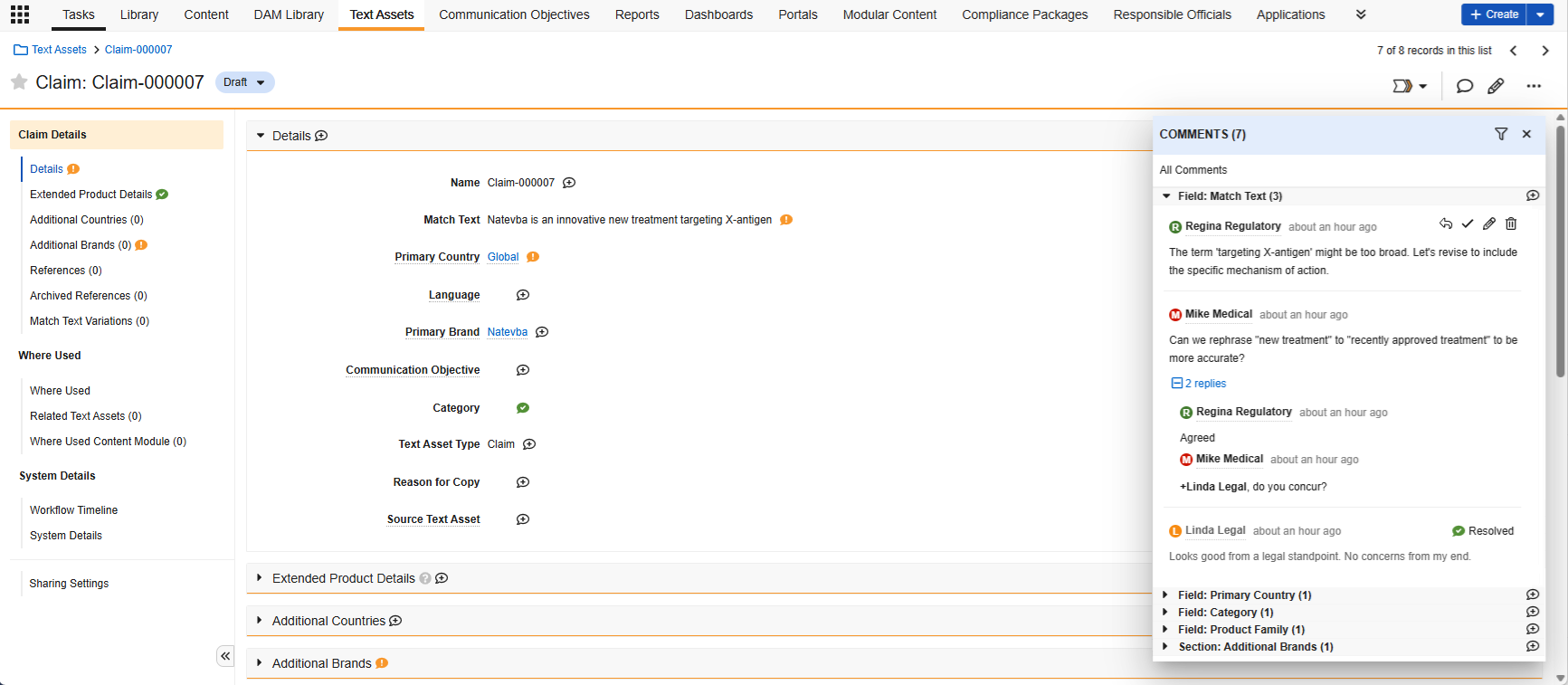Screen dimensions: 1568x685
Task: Open the app launcher grid icon
Action: (20, 14)
